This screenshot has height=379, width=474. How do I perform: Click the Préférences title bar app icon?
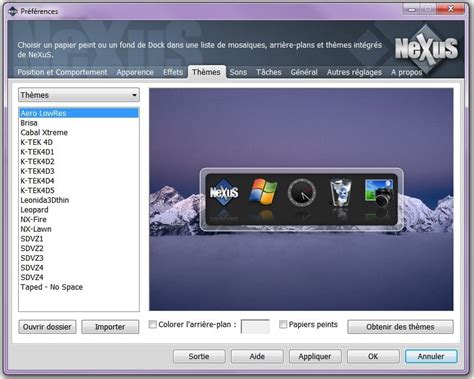13,11
